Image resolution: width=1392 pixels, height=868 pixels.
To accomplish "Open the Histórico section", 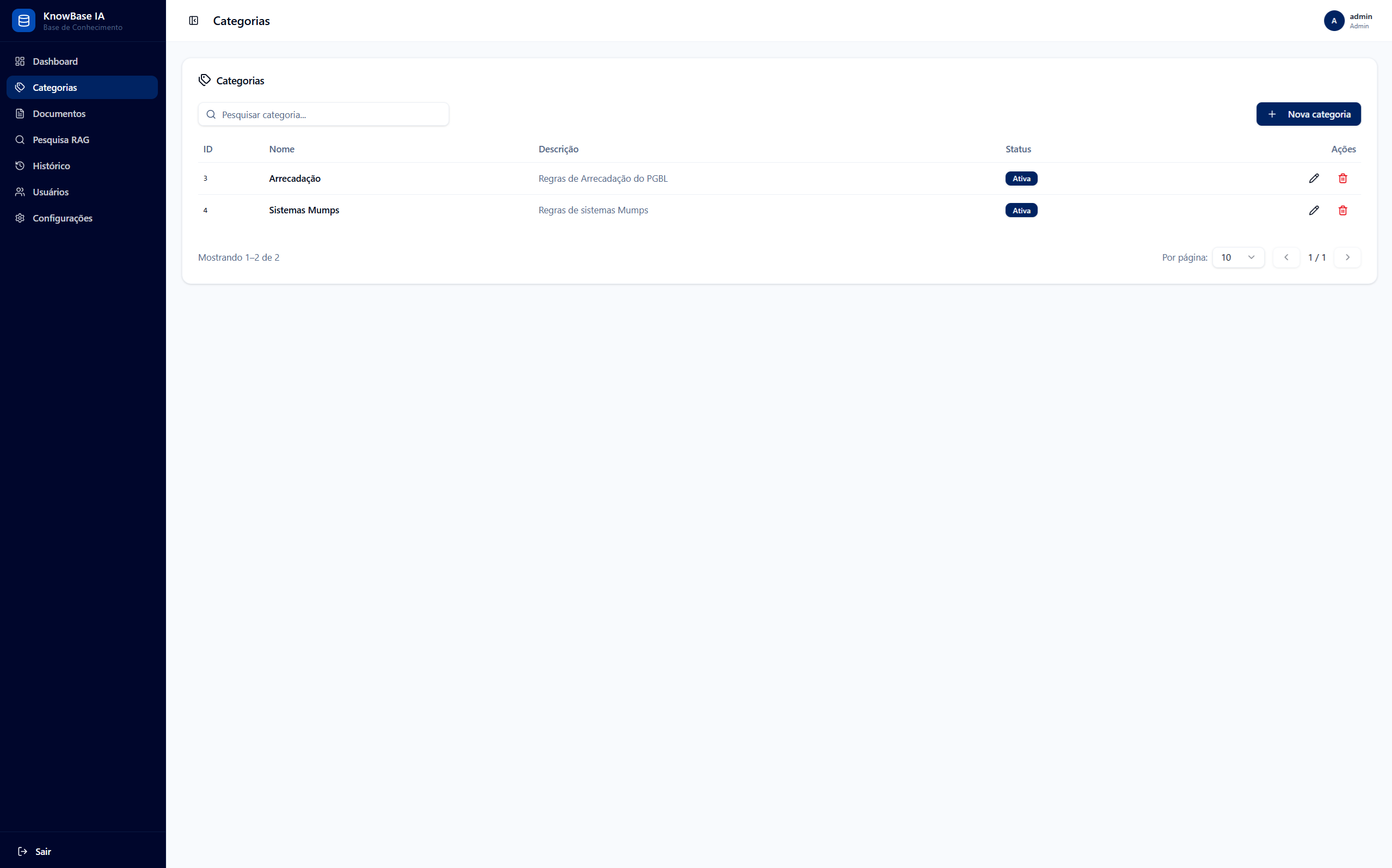I will [82, 166].
